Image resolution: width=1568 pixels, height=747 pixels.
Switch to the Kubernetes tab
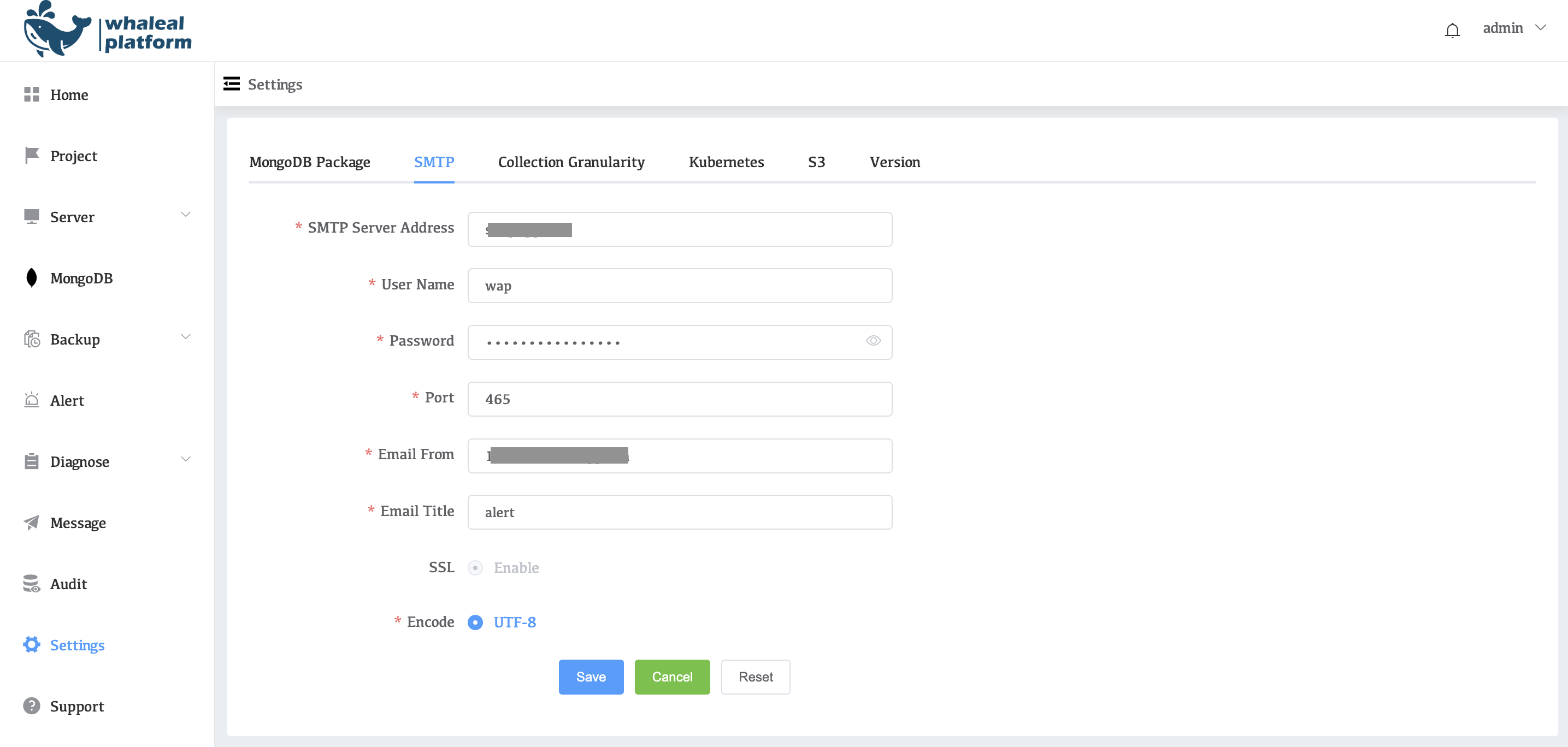click(x=726, y=162)
